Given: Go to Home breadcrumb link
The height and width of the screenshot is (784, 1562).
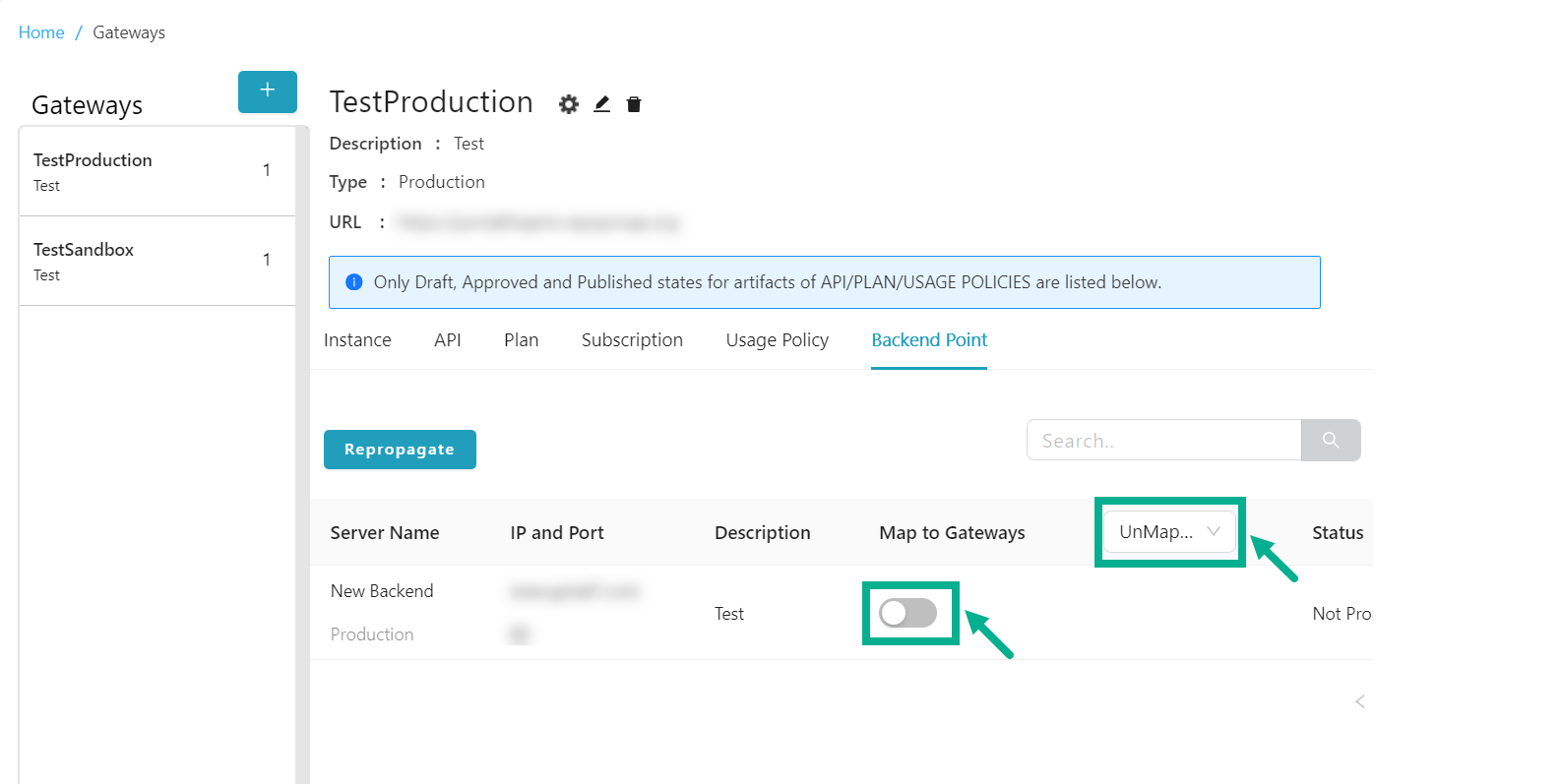Looking at the screenshot, I should coord(41,32).
